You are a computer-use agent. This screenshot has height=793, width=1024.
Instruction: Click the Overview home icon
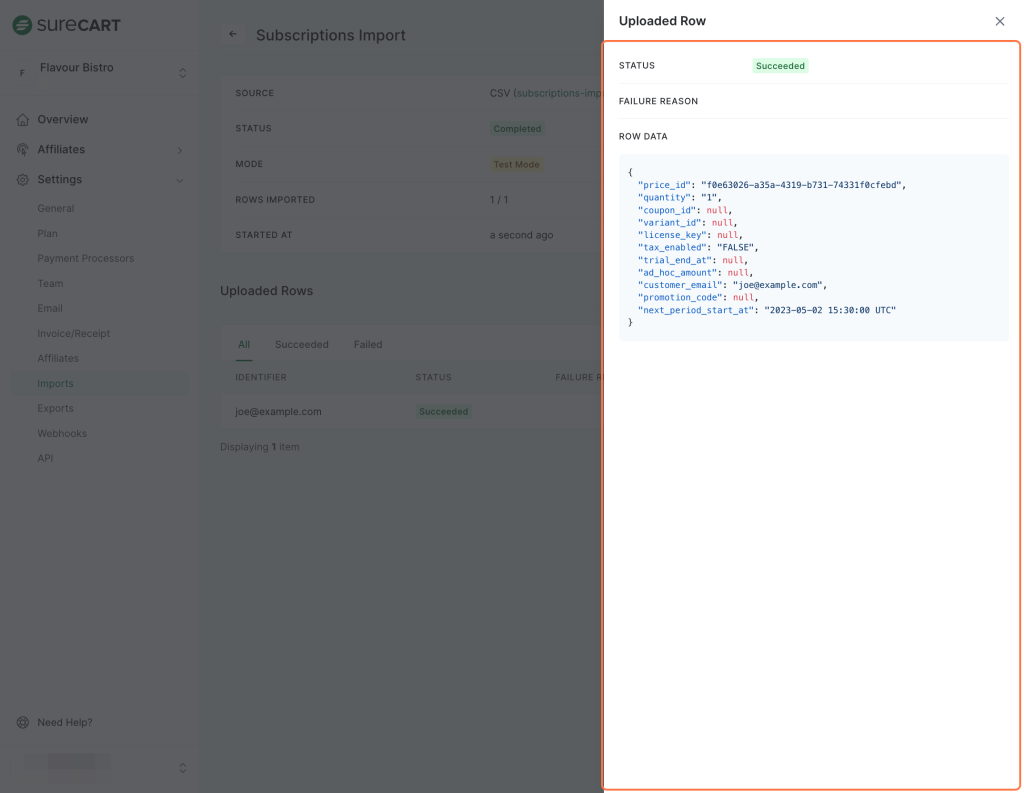point(23,120)
